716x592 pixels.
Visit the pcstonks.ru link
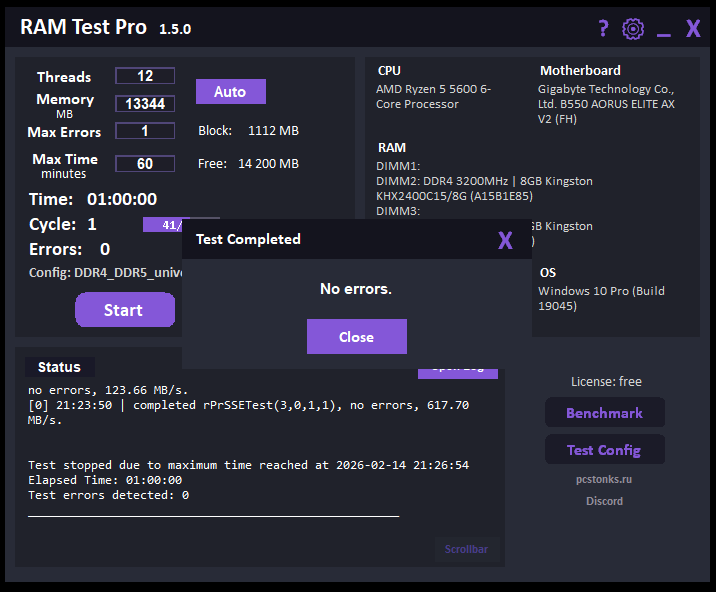pos(604,479)
